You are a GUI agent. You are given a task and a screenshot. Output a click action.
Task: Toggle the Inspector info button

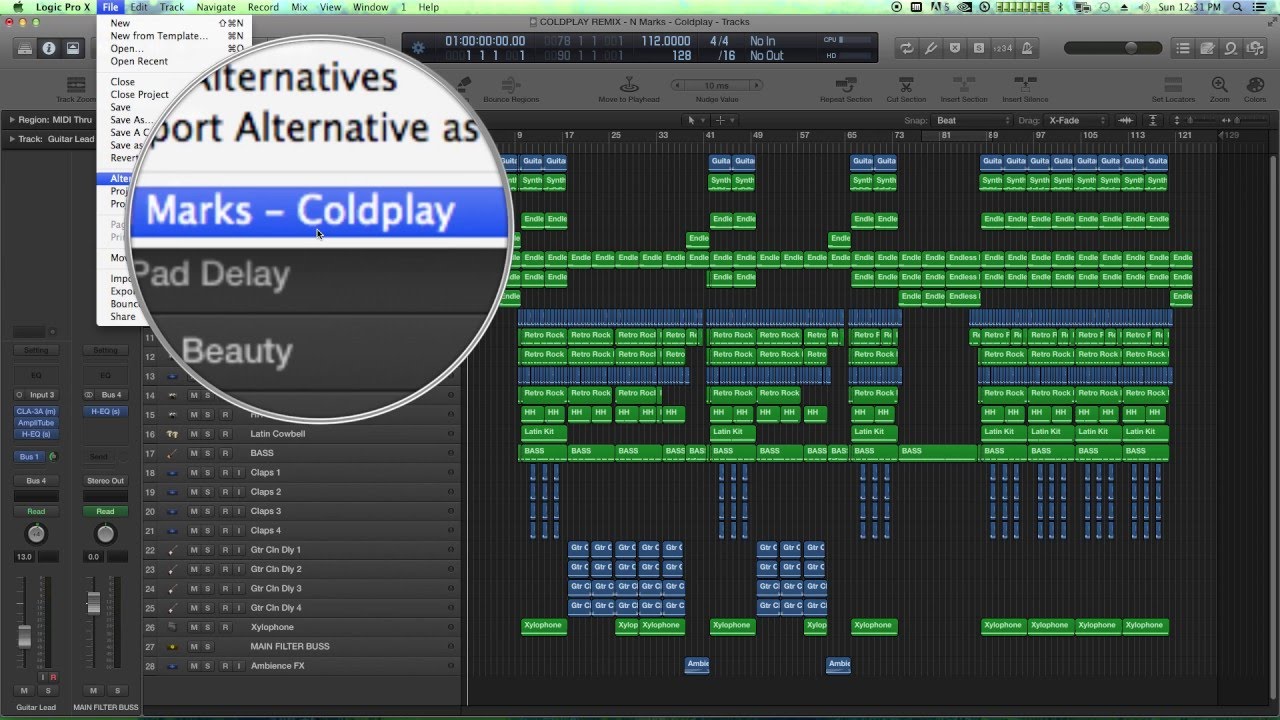pyautogui.click(x=48, y=48)
